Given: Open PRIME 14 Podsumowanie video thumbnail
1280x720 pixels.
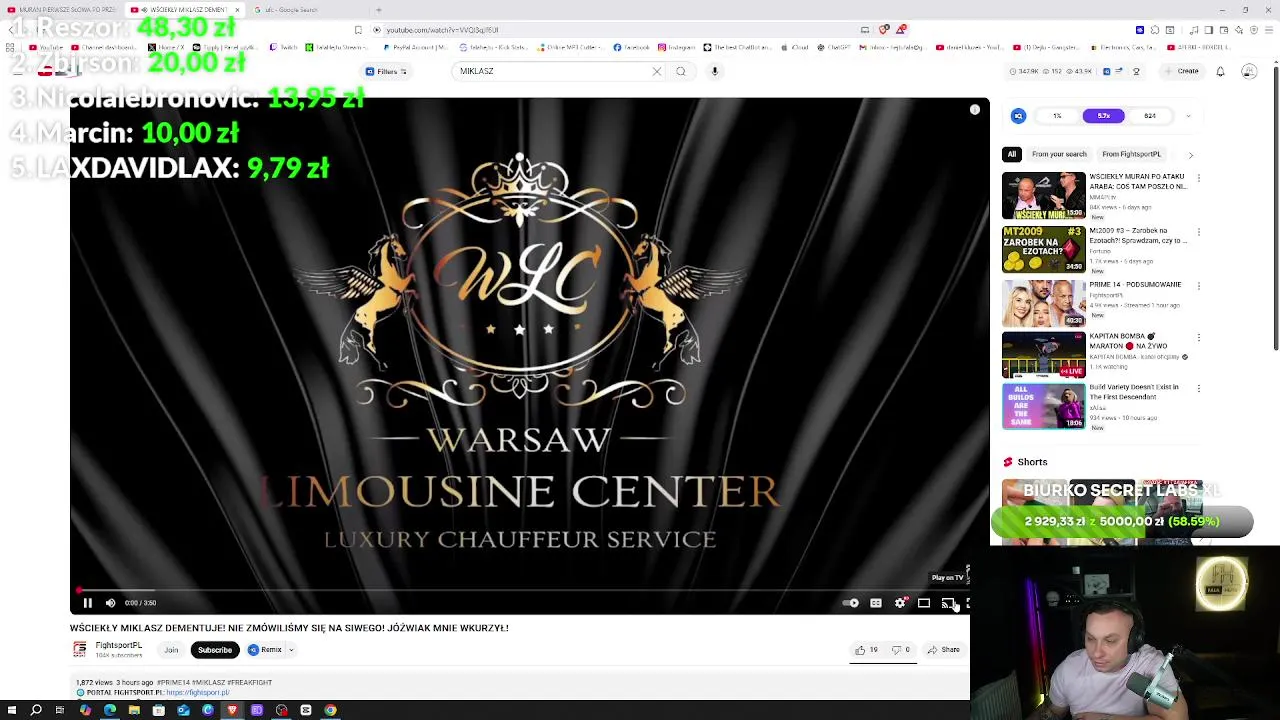Looking at the screenshot, I should [1044, 303].
